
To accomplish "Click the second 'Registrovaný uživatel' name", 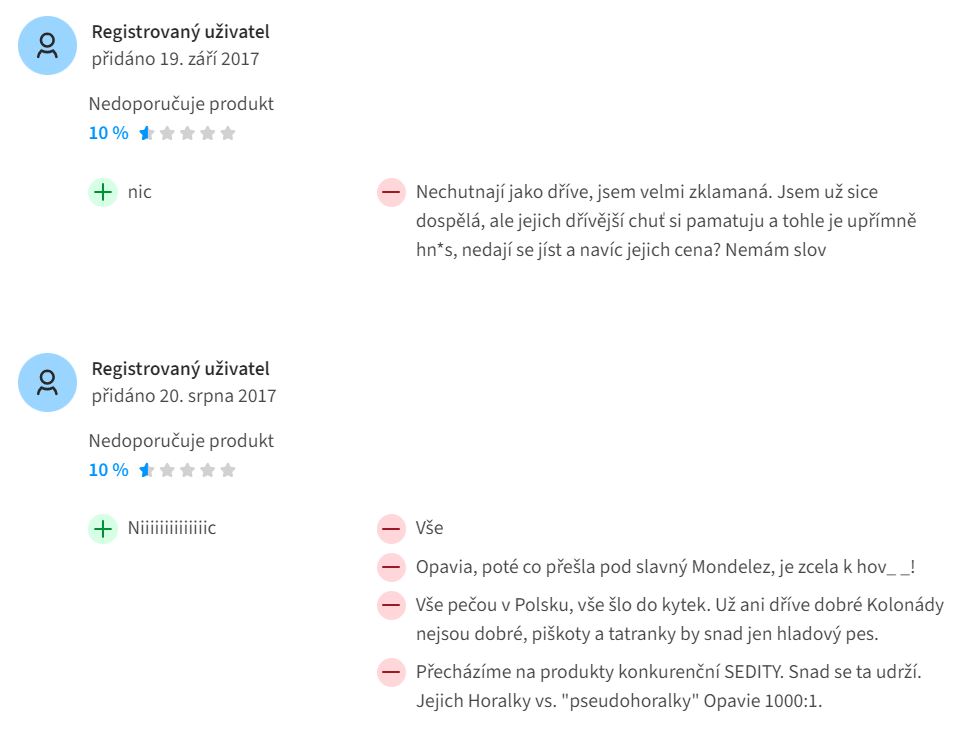I will click(x=181, y=369).
